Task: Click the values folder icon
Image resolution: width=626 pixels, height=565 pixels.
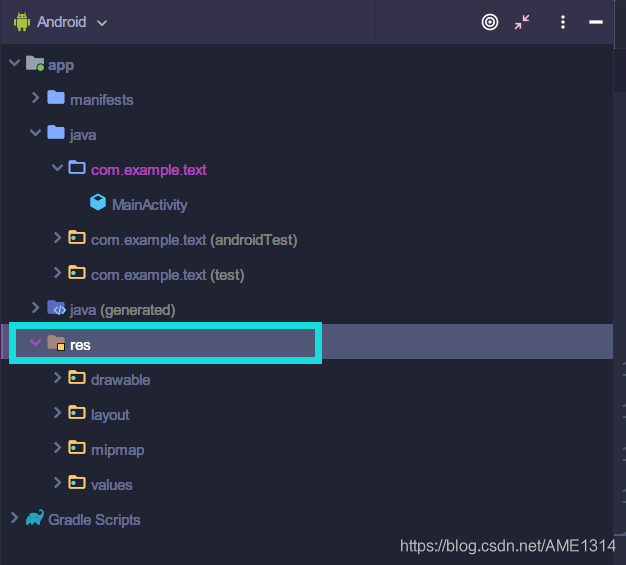Action: 77,482
